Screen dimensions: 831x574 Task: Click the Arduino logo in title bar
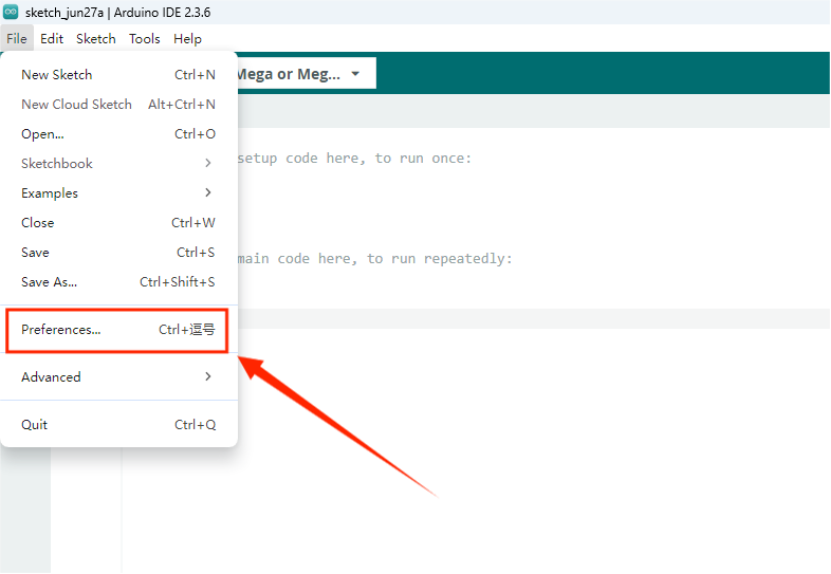click(x=11, y=12)
